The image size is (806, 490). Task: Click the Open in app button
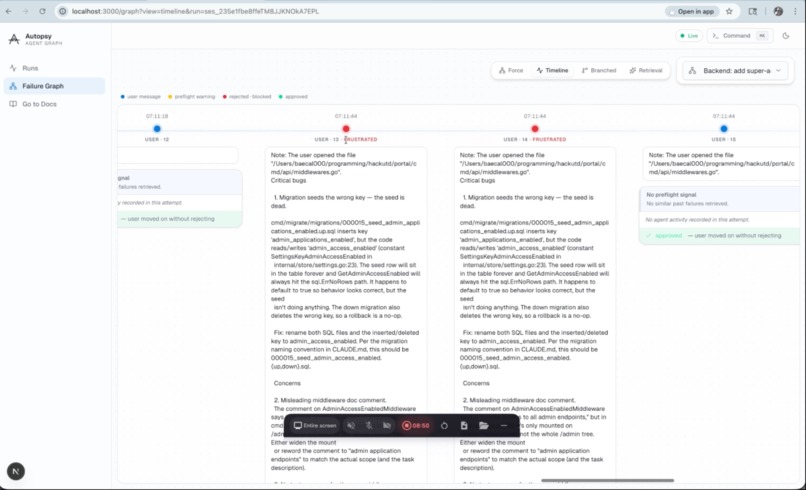tap(691, 11)
